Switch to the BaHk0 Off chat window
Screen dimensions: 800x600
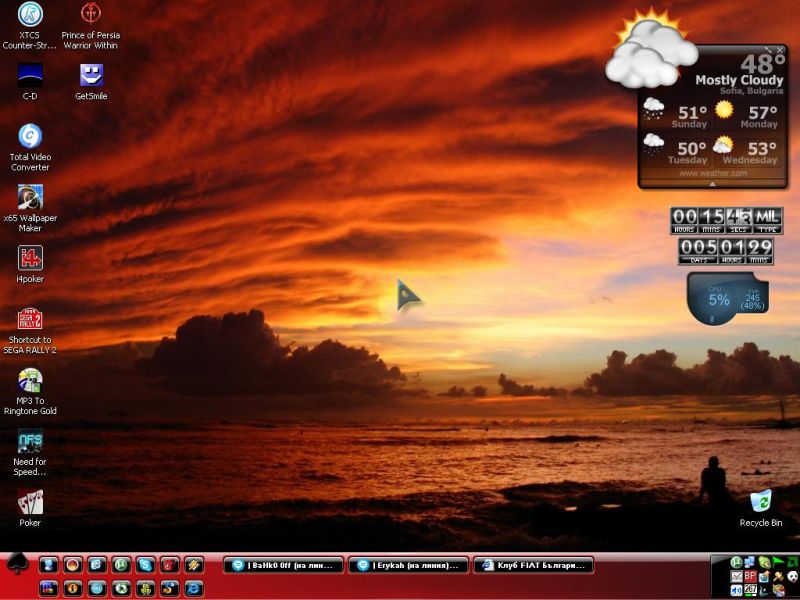(284, 565)
